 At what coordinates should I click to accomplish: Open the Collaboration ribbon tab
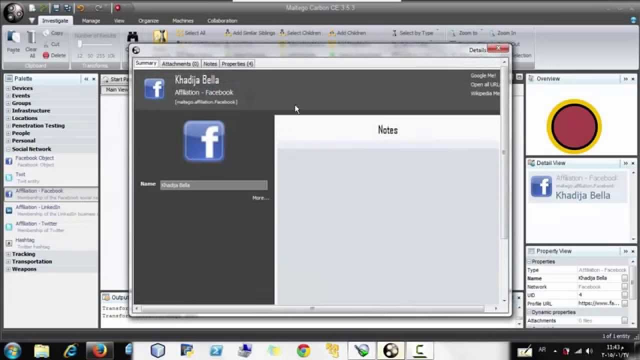point(222,21)
